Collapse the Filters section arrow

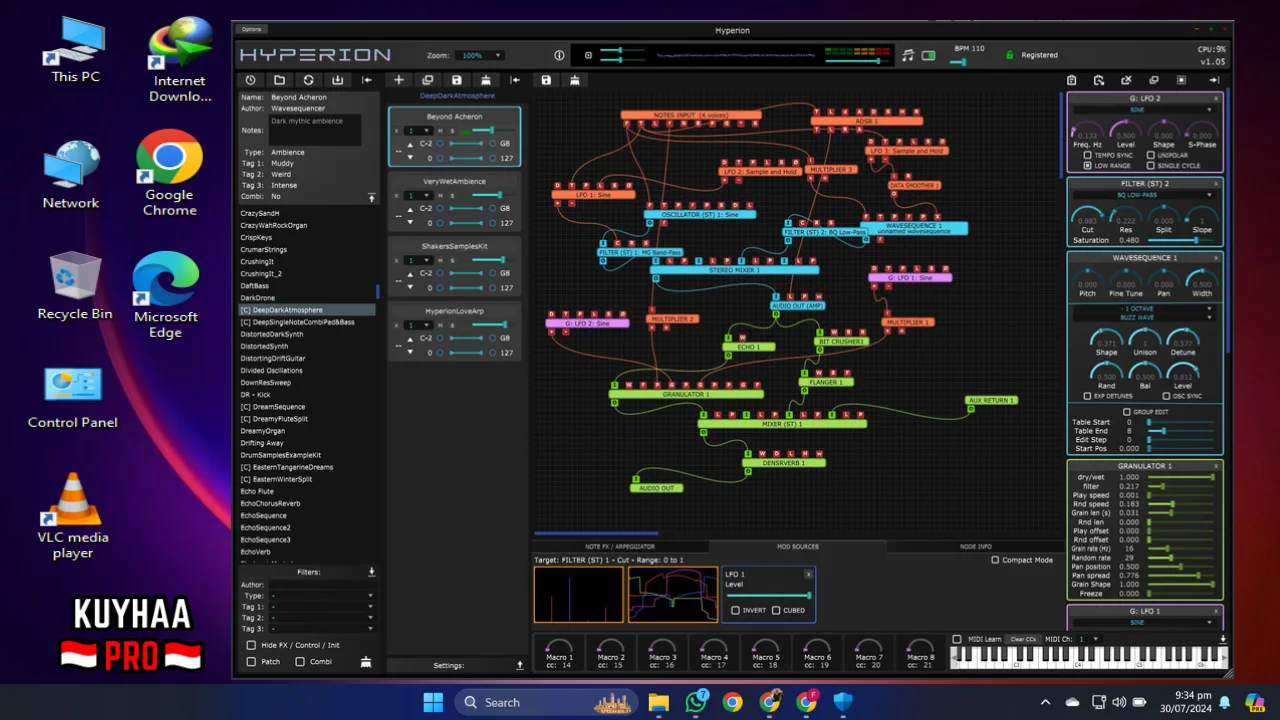(371, 572)
